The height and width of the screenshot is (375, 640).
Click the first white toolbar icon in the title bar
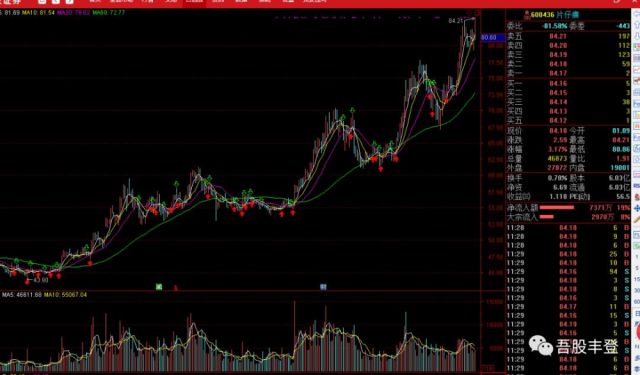point(42,1)
